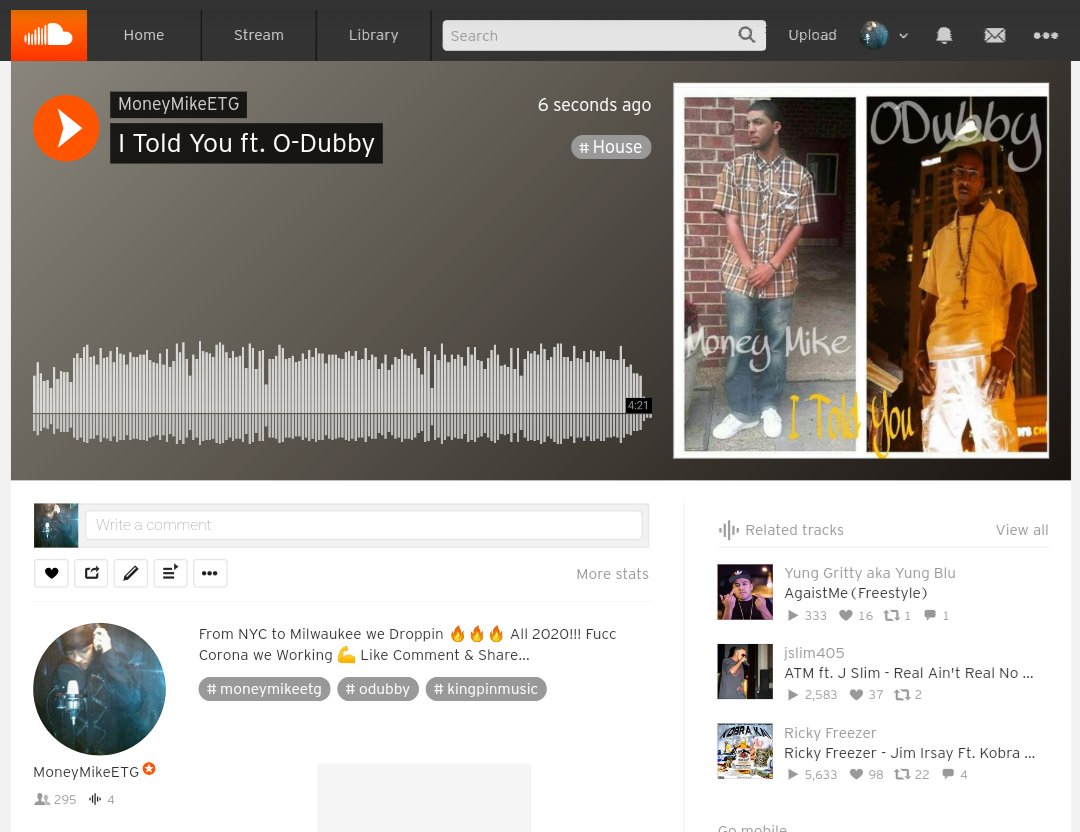This screenshot has width=1080, height=832.
Task: Open the navbar three-dots menu
Action: coord(1046,35)
